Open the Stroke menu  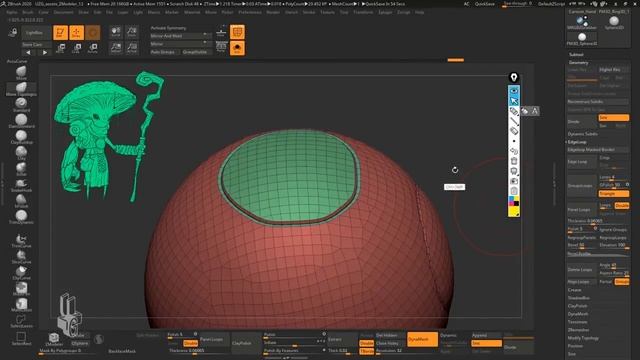click(x=309, y=12)
